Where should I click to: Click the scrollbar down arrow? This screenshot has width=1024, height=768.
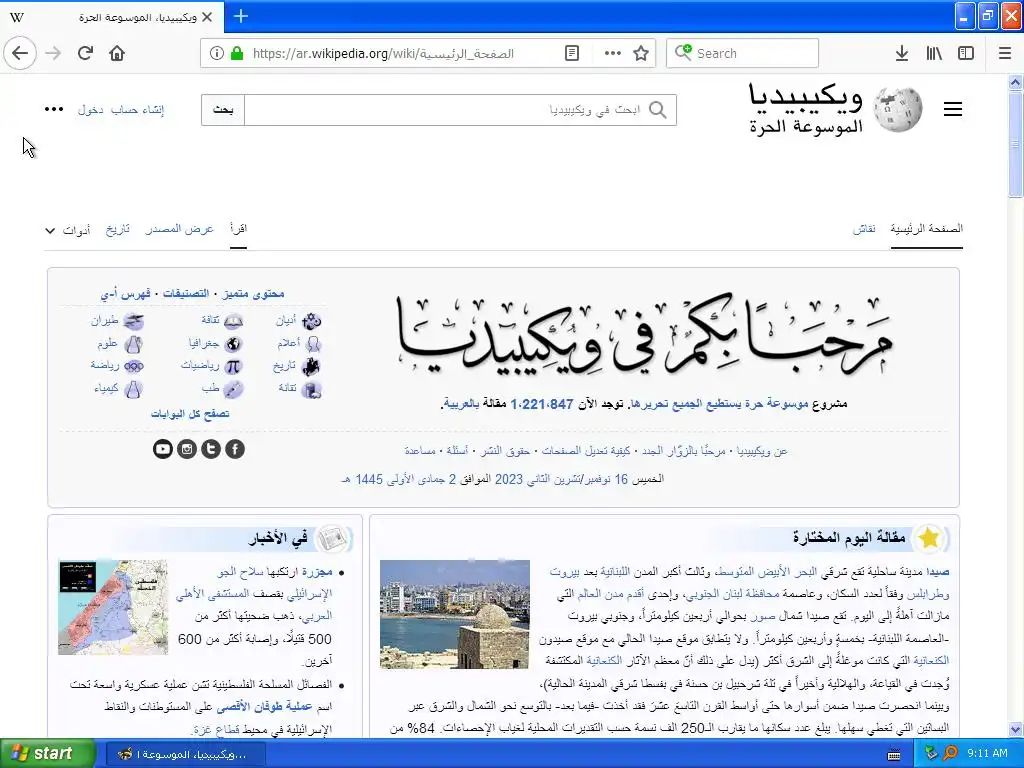coord(1015,729)
